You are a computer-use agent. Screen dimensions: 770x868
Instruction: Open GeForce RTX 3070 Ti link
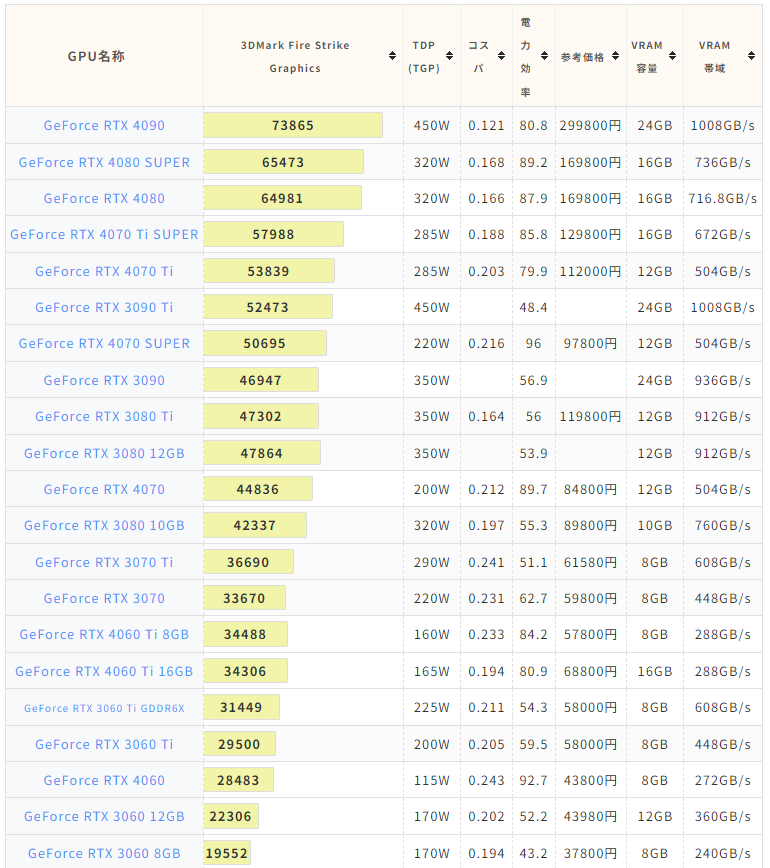(104, 562)
